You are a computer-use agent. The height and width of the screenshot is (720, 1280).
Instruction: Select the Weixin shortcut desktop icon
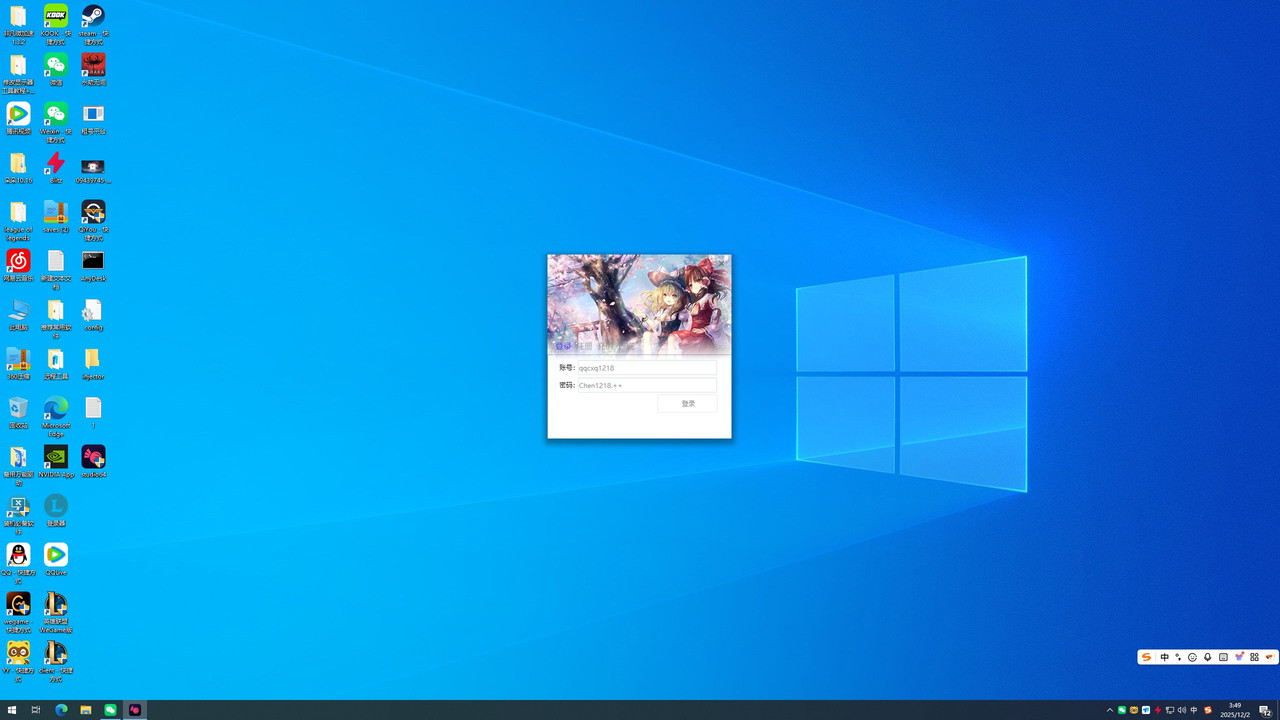[x=56, y=123]
